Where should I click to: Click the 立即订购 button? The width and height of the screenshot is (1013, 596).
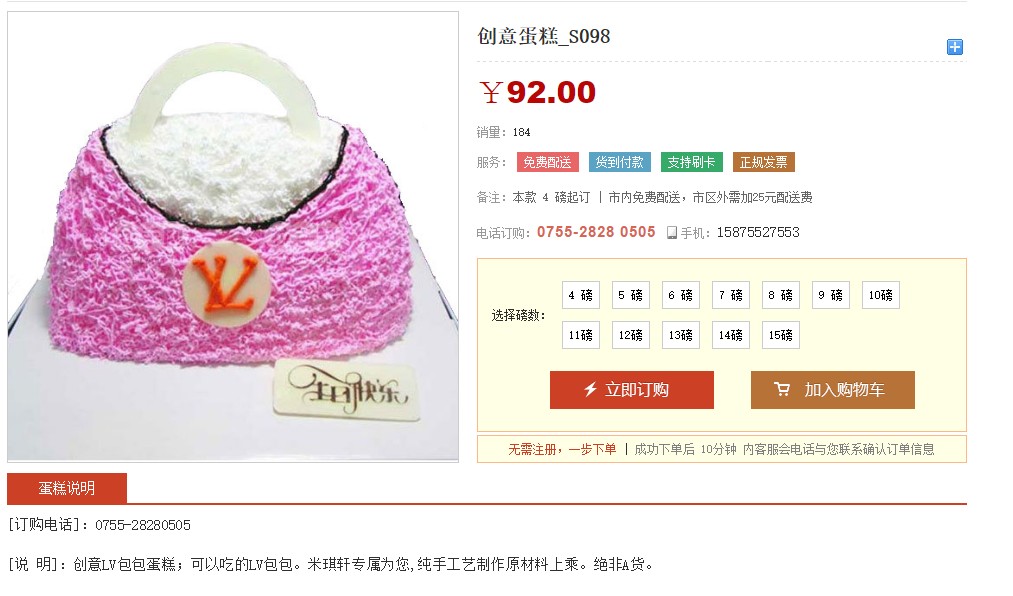[x=632, y=390]
